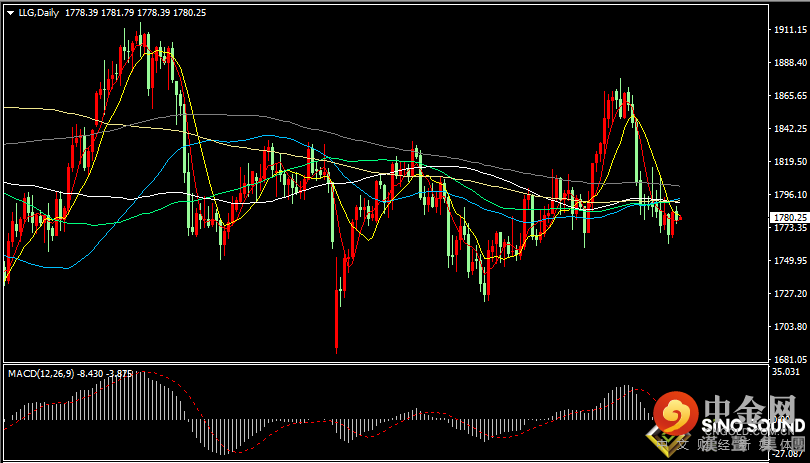This screenshot has width=810, height=463.
Task: Click the 1842.25 axis level
Action: click(789, 129)
